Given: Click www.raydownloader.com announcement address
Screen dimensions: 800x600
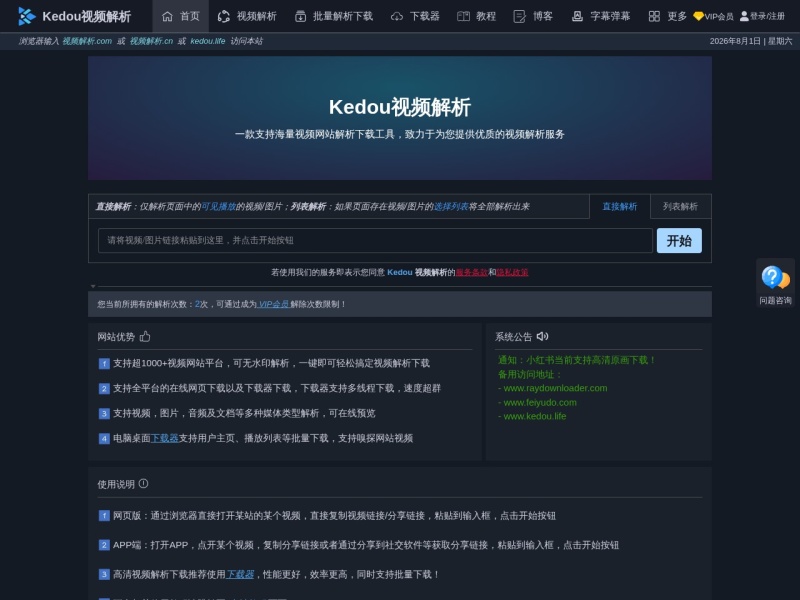Looking at the screenshot, I should (555, 388).
